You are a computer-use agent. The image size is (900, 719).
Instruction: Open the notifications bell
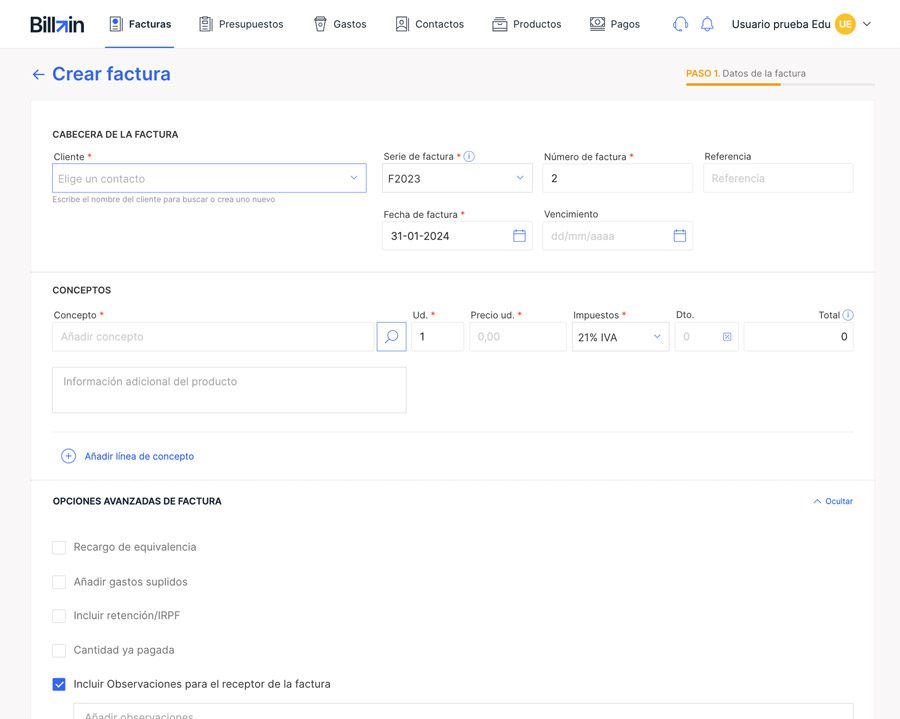[x=707, y=24]
